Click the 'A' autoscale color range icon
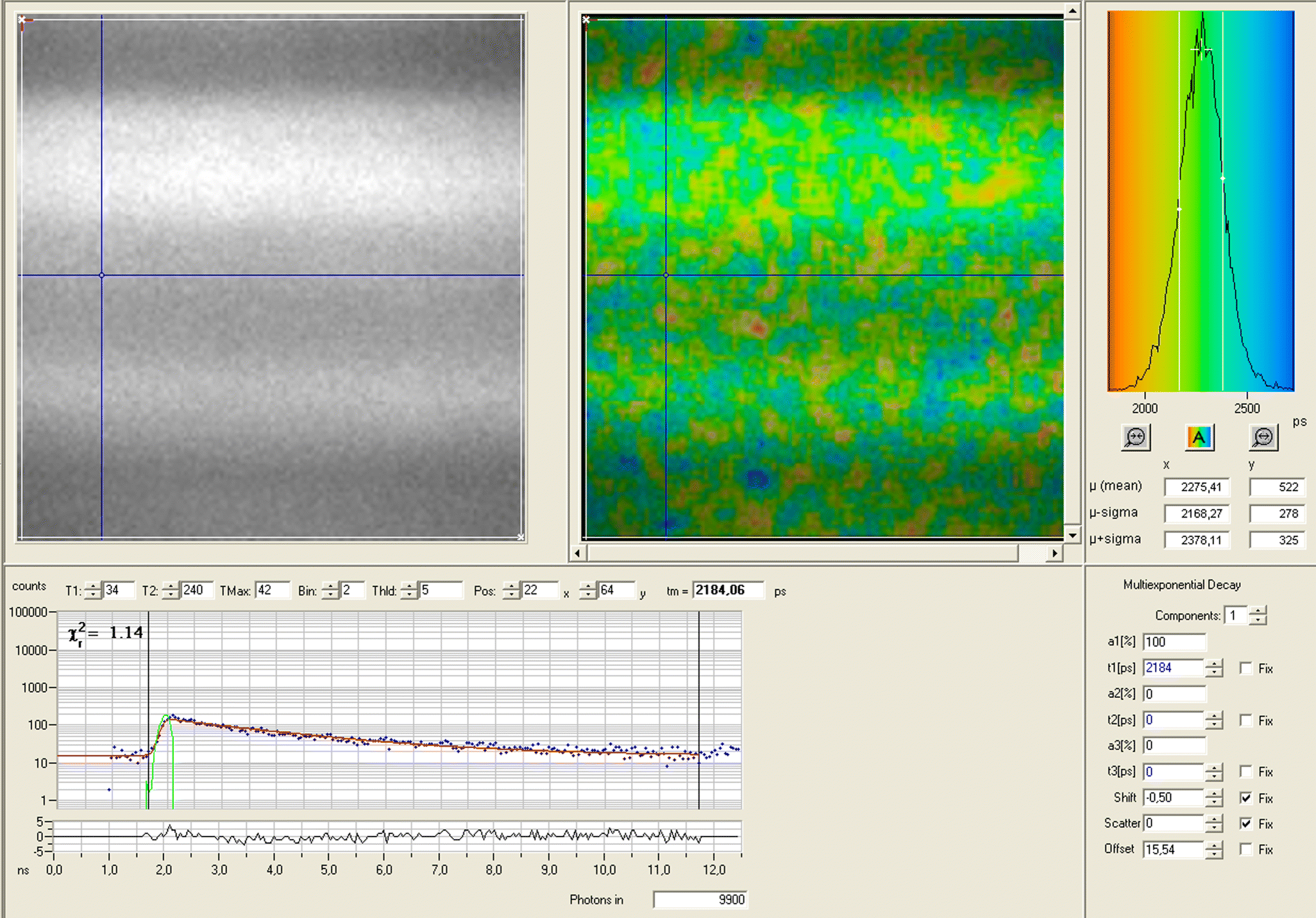This screenshot has width=1316, height=918. click(x=1199, y=437)
